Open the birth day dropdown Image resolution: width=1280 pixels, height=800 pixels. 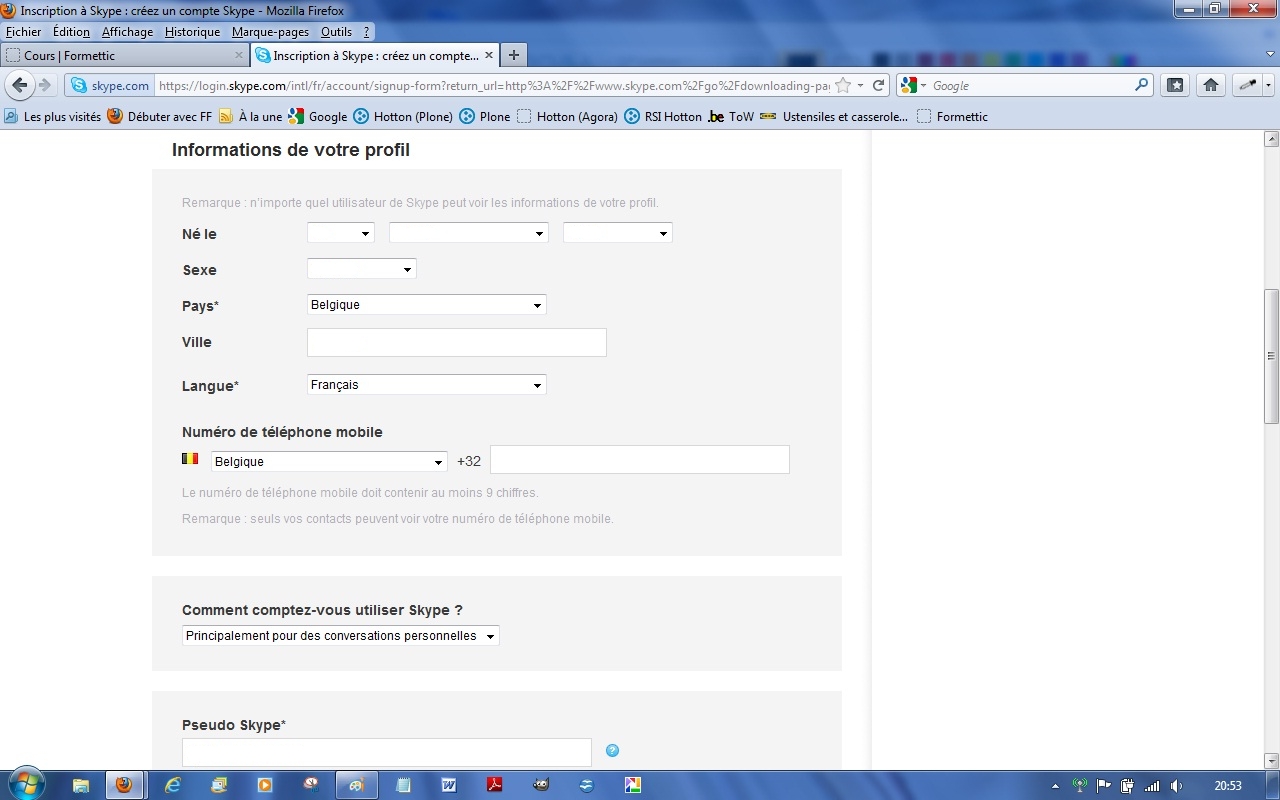(341, 233)
